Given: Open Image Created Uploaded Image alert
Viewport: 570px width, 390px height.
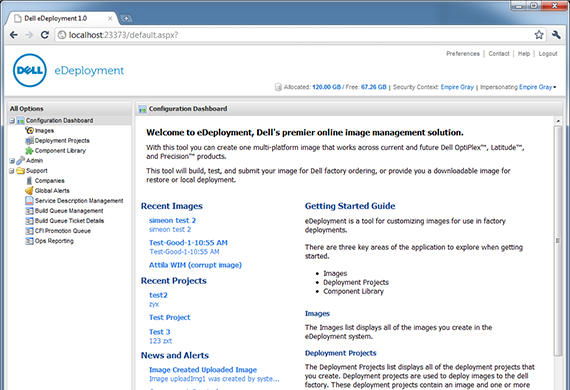Looking at the screenshot, I should click(203, 370).
